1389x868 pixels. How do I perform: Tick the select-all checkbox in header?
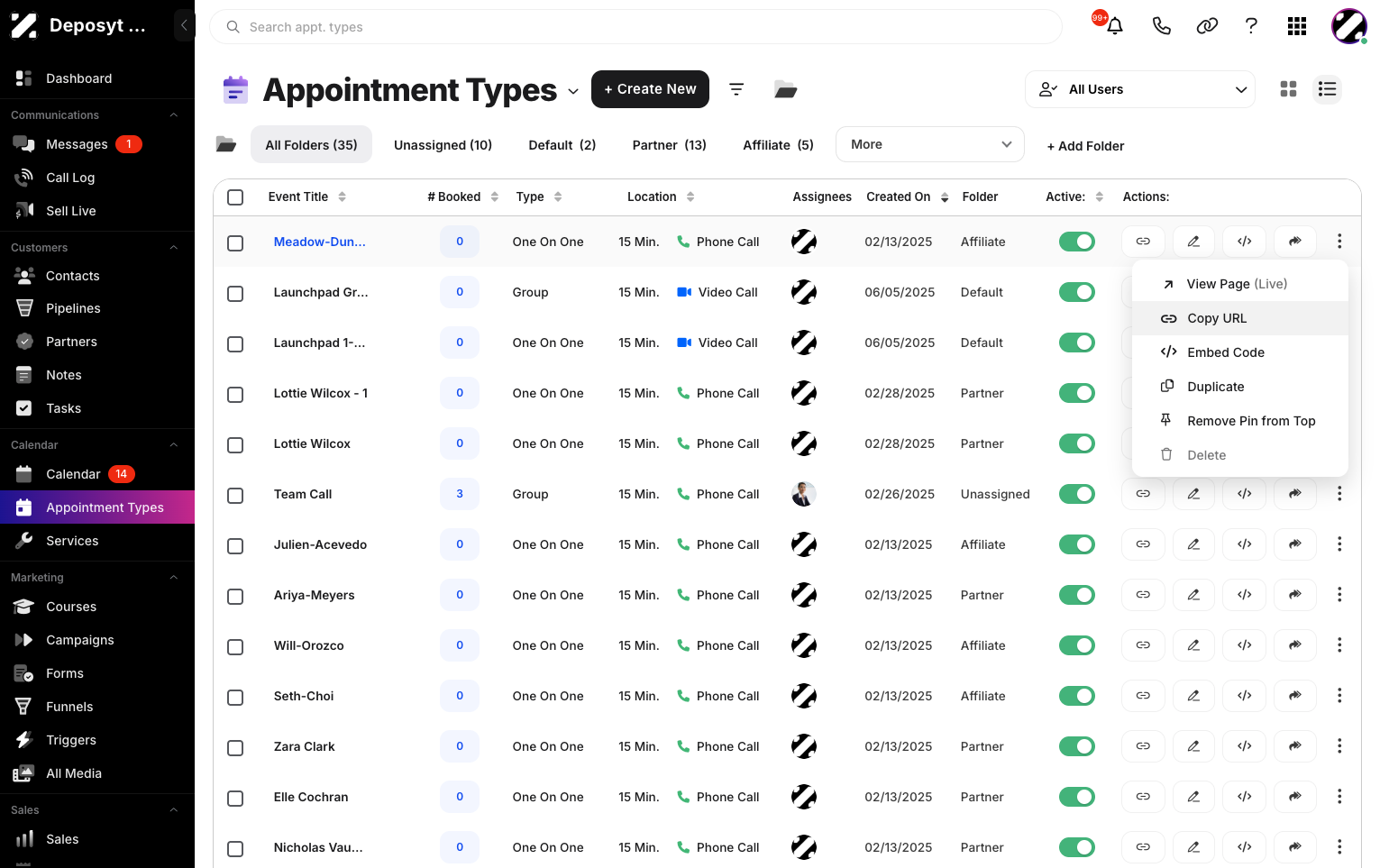[x=235, y=197]
